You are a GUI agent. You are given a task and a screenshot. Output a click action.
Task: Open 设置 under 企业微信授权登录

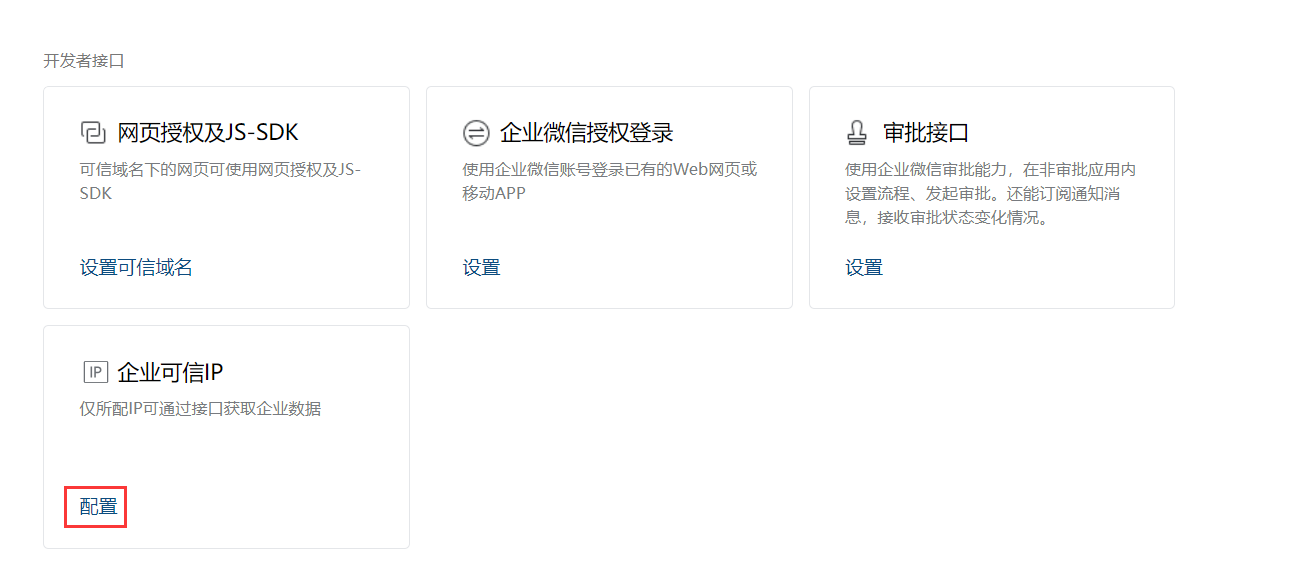[x=481, y=267]
